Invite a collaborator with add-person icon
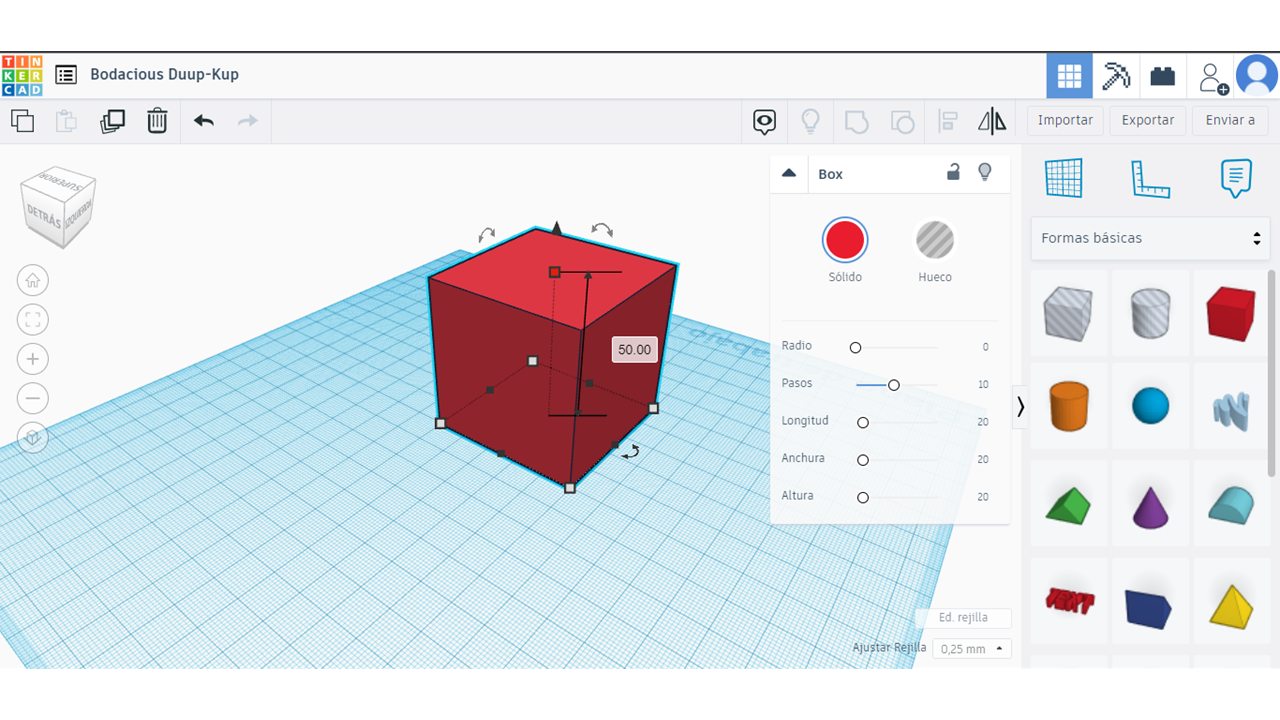The height and width of the screenshot is (720, 1280). [x=1213, y=76]
